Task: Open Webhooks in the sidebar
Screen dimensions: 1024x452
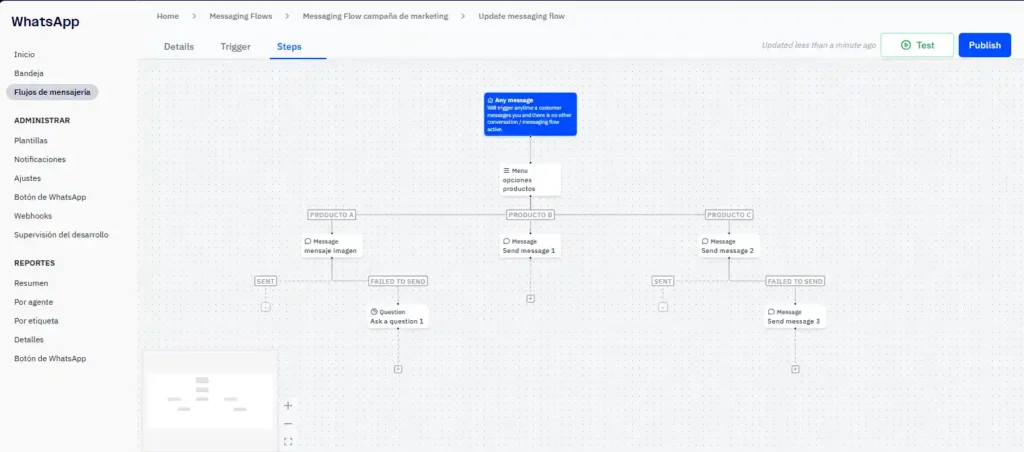Action: pos(33,216)
